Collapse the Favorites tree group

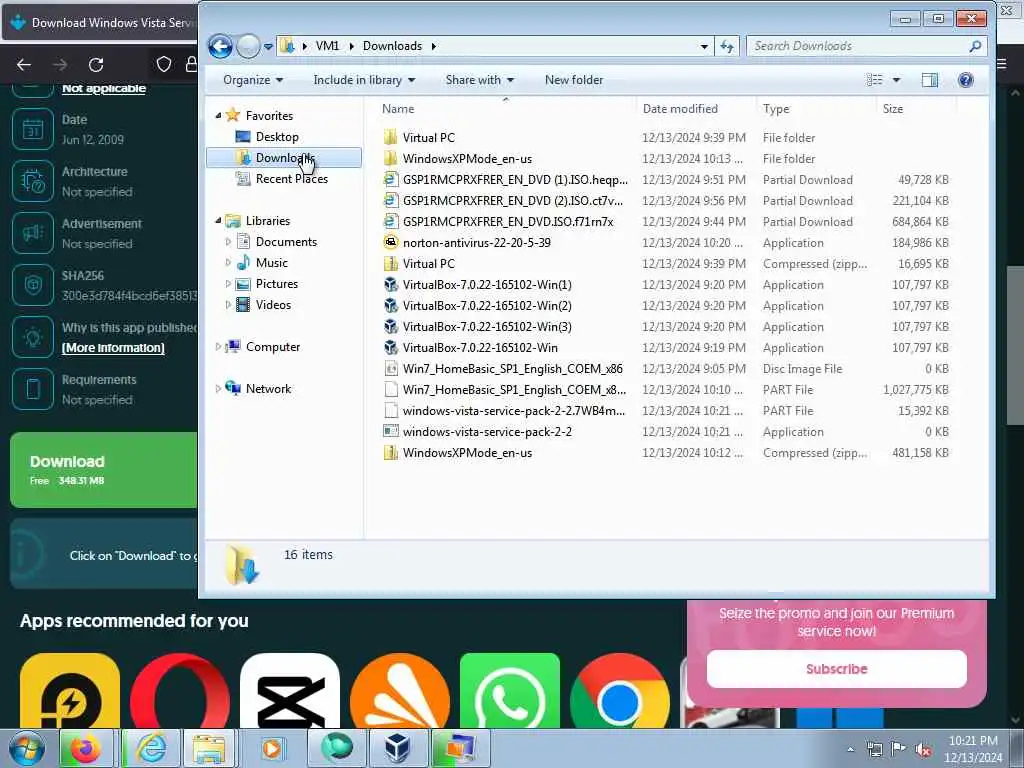pyautogui.click(x=218, y=116)
